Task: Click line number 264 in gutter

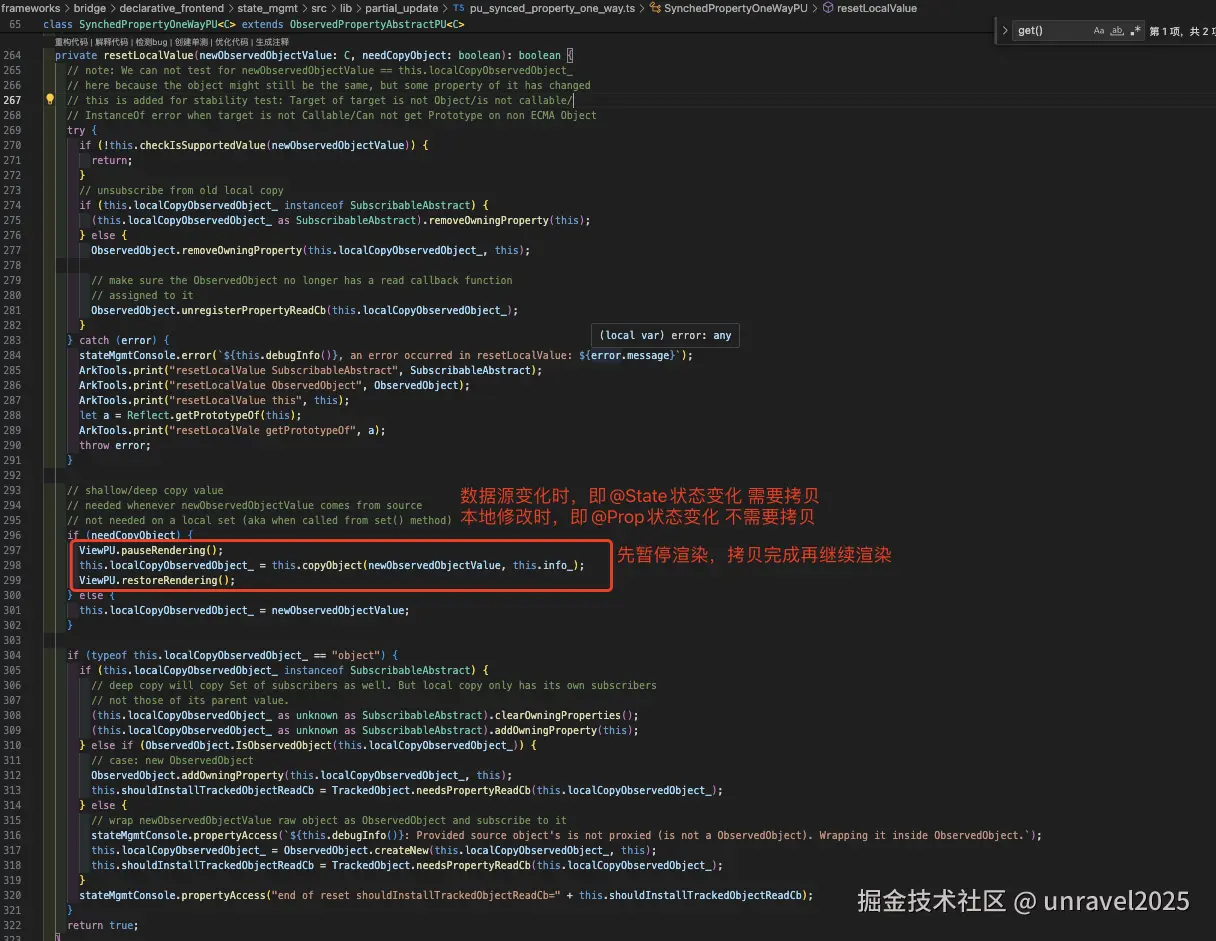Action: [x=12, y=55]
